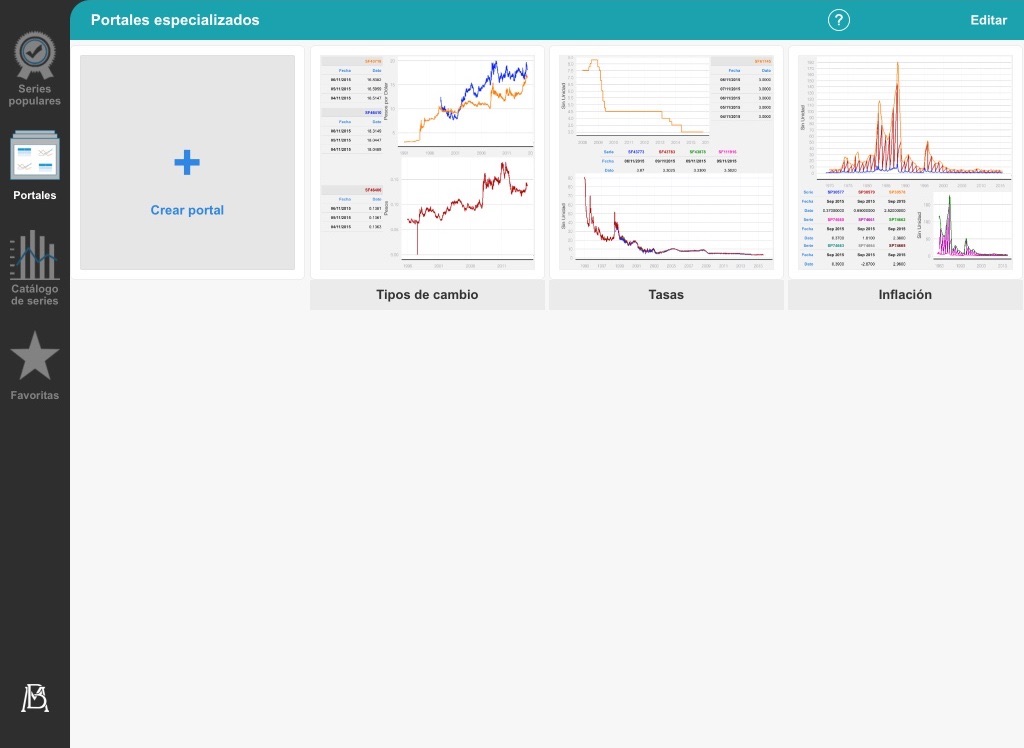Click the Series populares sidebar label

pyautogui.click(x=35, y=95)
